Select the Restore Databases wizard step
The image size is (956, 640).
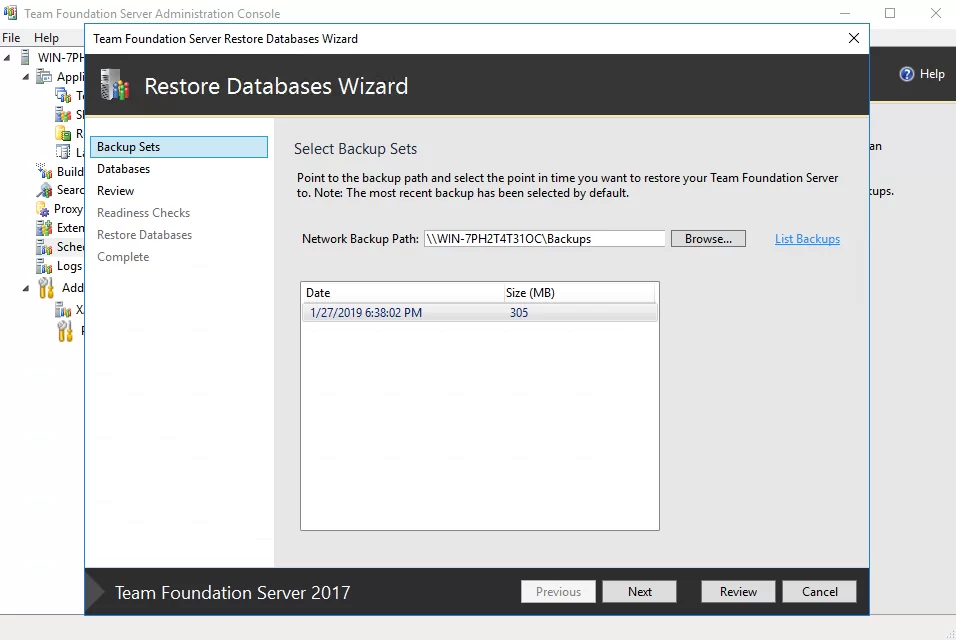(144, 235)
